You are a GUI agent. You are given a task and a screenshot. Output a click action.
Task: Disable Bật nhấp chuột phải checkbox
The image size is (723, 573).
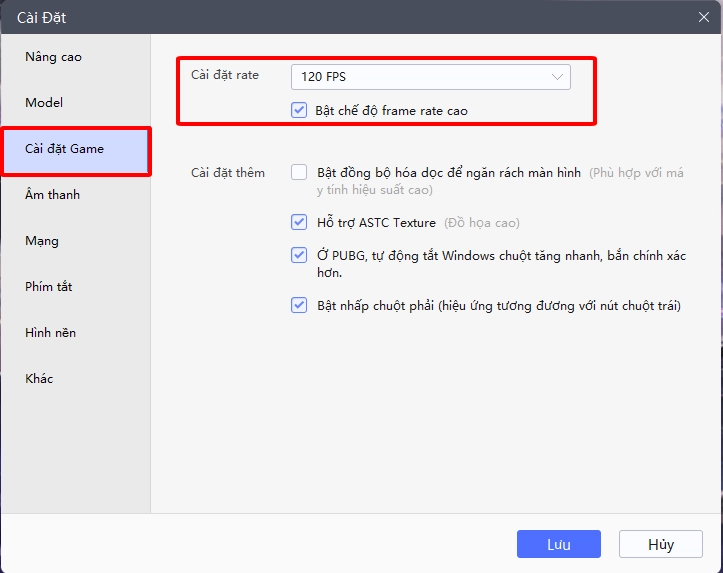pos(299,305)
